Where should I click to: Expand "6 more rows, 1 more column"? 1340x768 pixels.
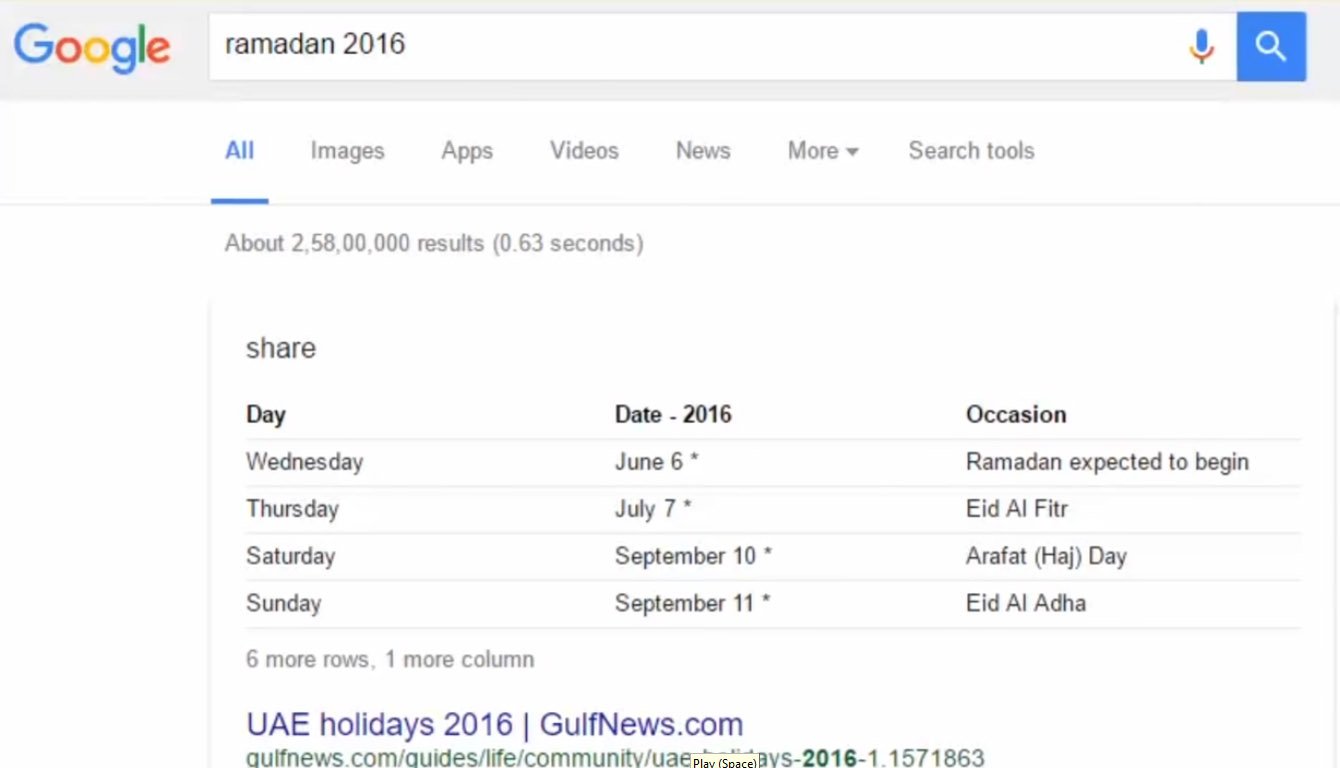(x=390, y=659)
